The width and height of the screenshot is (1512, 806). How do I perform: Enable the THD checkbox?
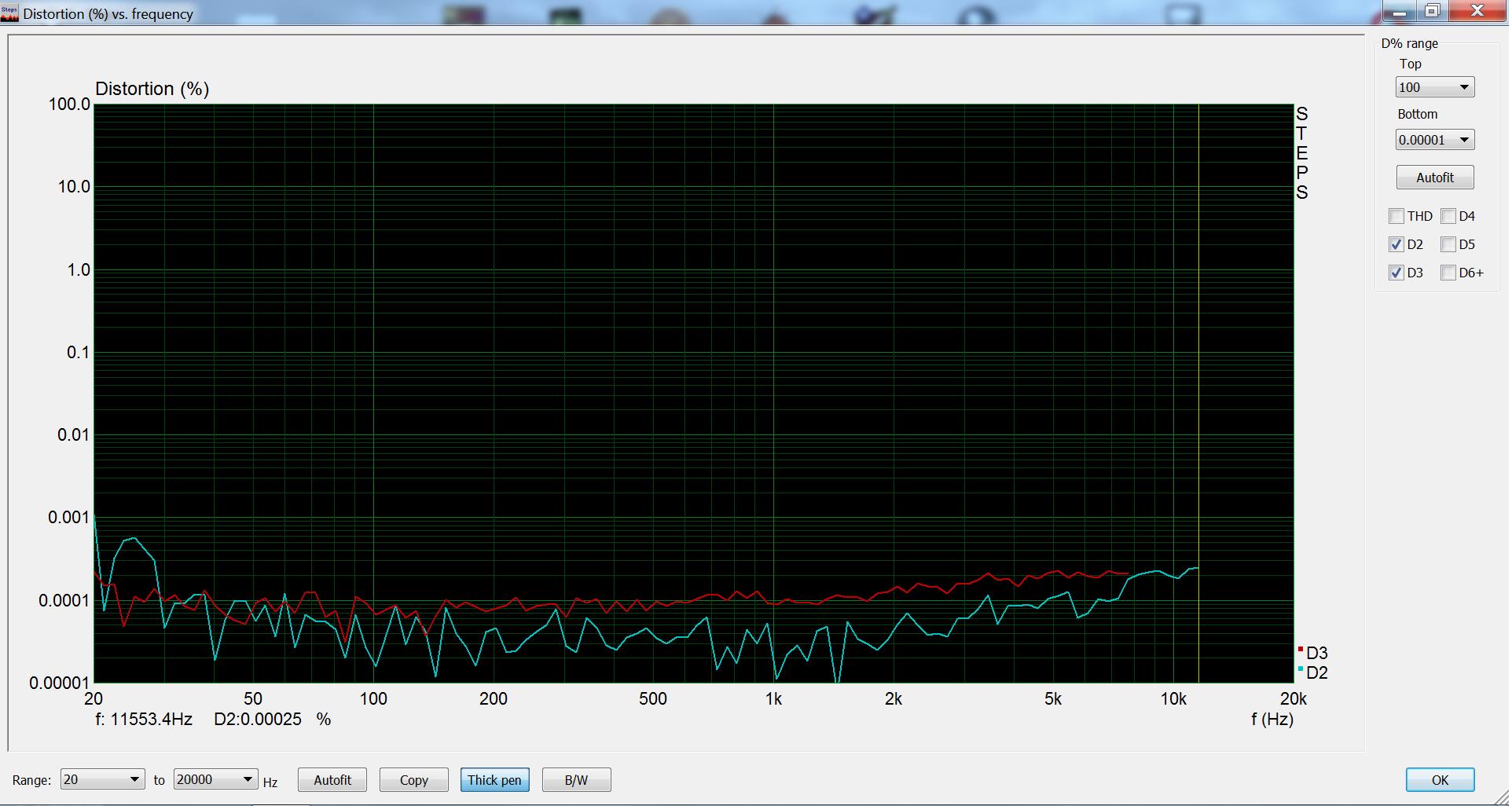[1396, 216]
